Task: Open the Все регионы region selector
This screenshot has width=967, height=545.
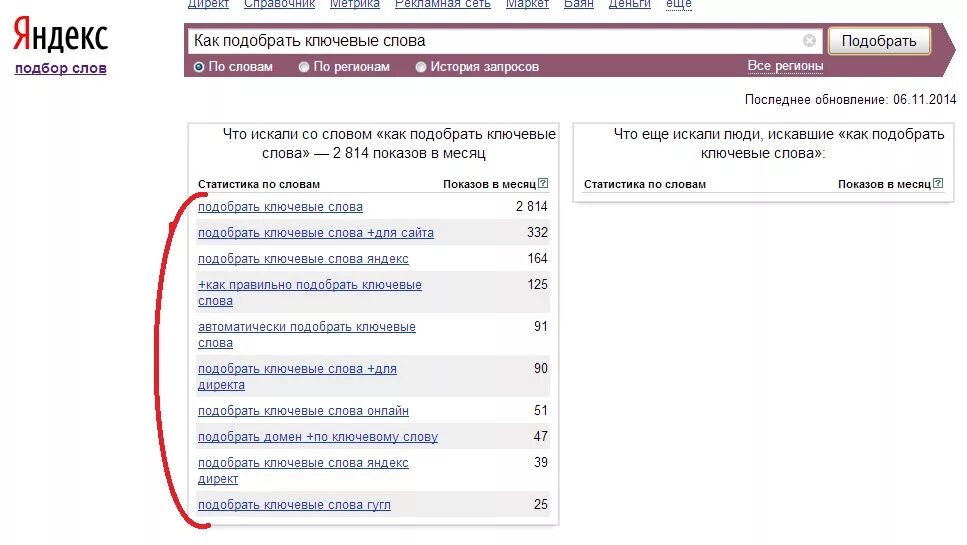Action: point(785,65)
